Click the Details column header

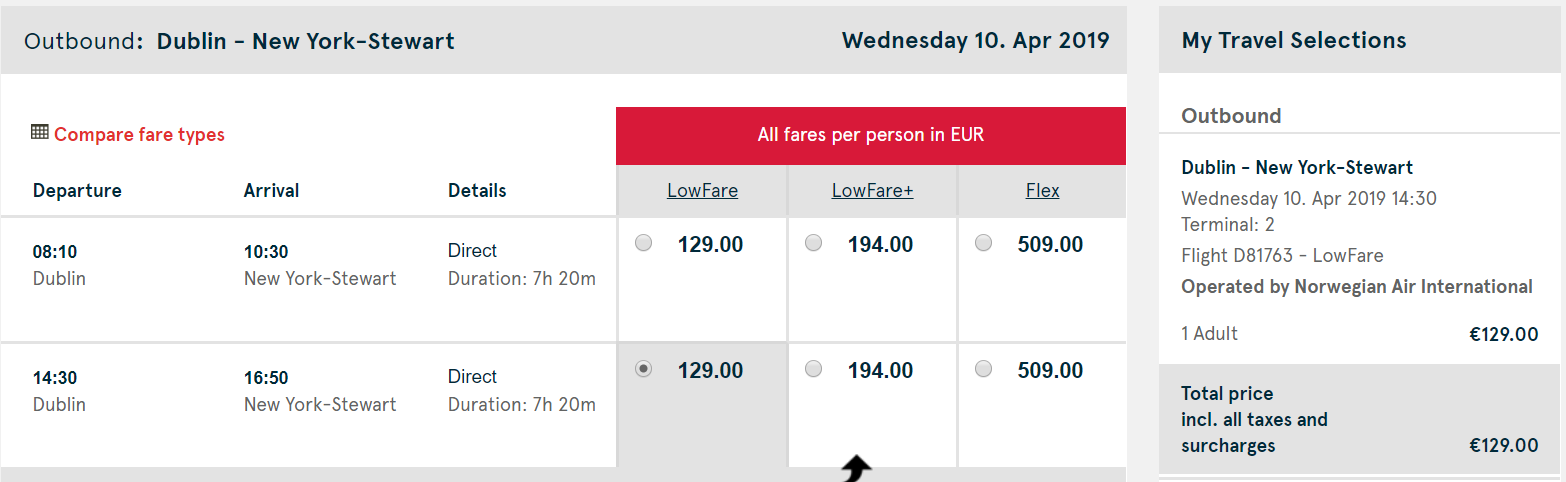pyautogui.click(x=477, y=190)
